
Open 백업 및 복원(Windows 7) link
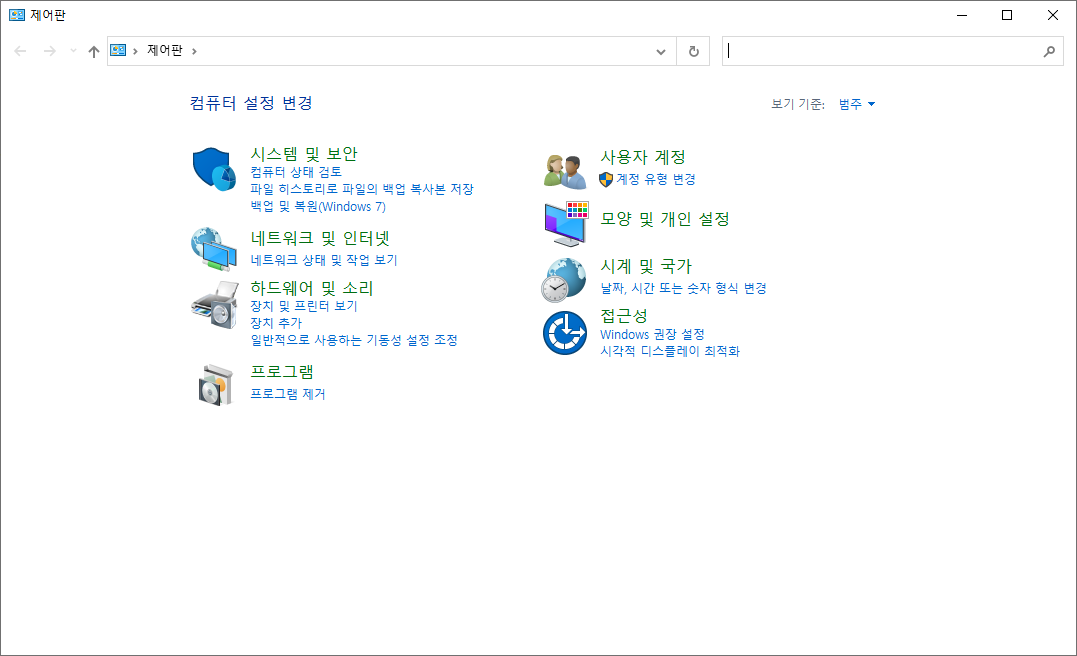[x=318, y=206]
